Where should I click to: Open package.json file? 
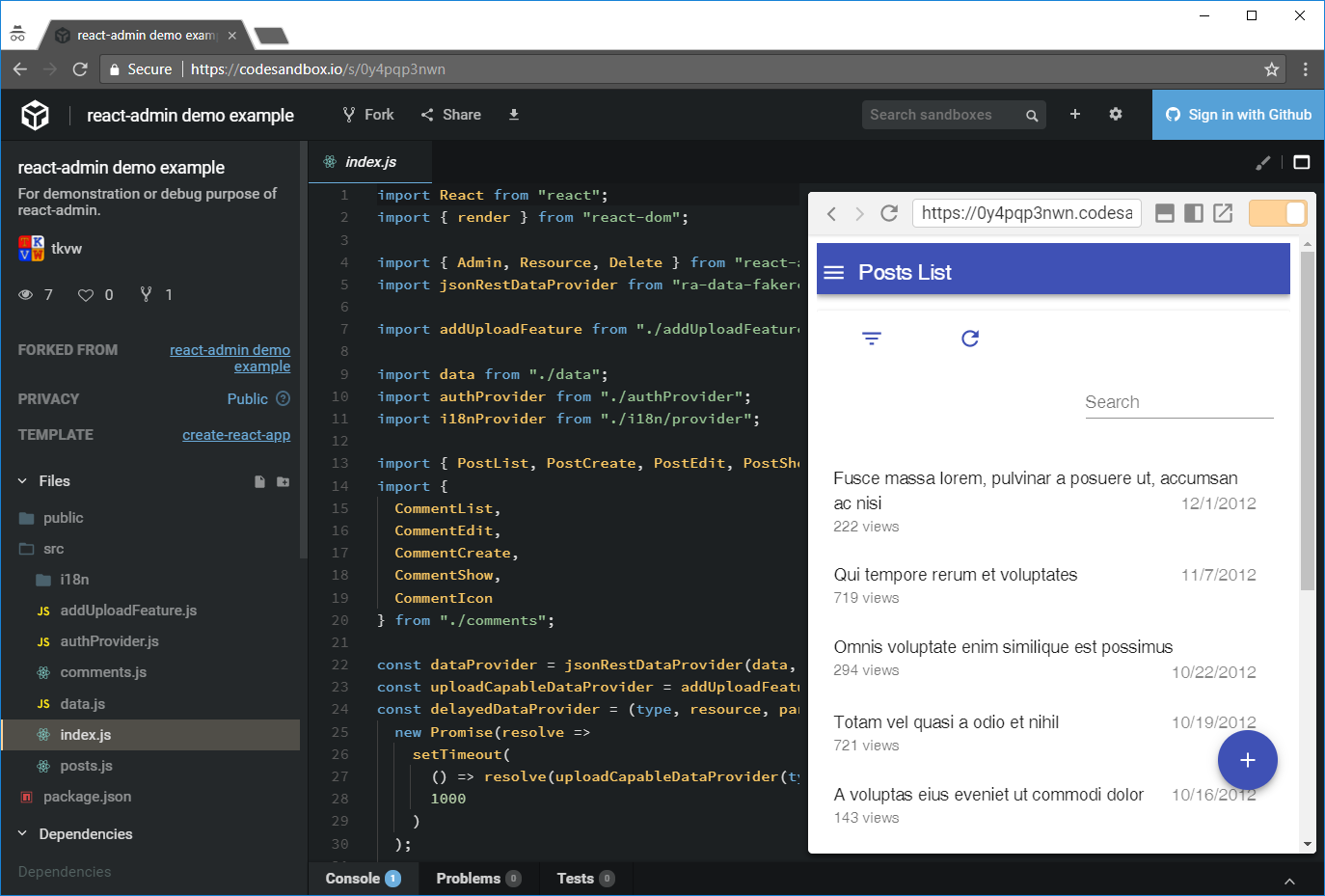(x=150, y=797)
